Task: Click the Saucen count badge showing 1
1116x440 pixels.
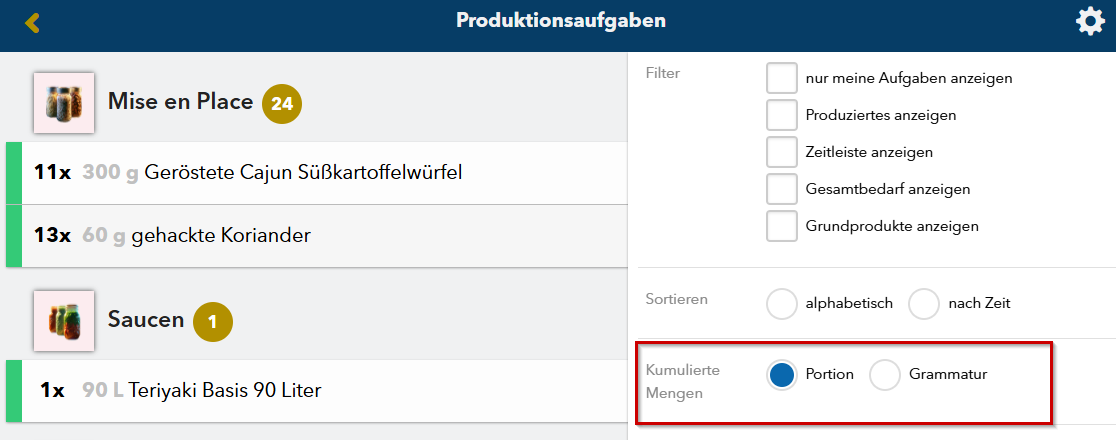Action: (213, 321)
